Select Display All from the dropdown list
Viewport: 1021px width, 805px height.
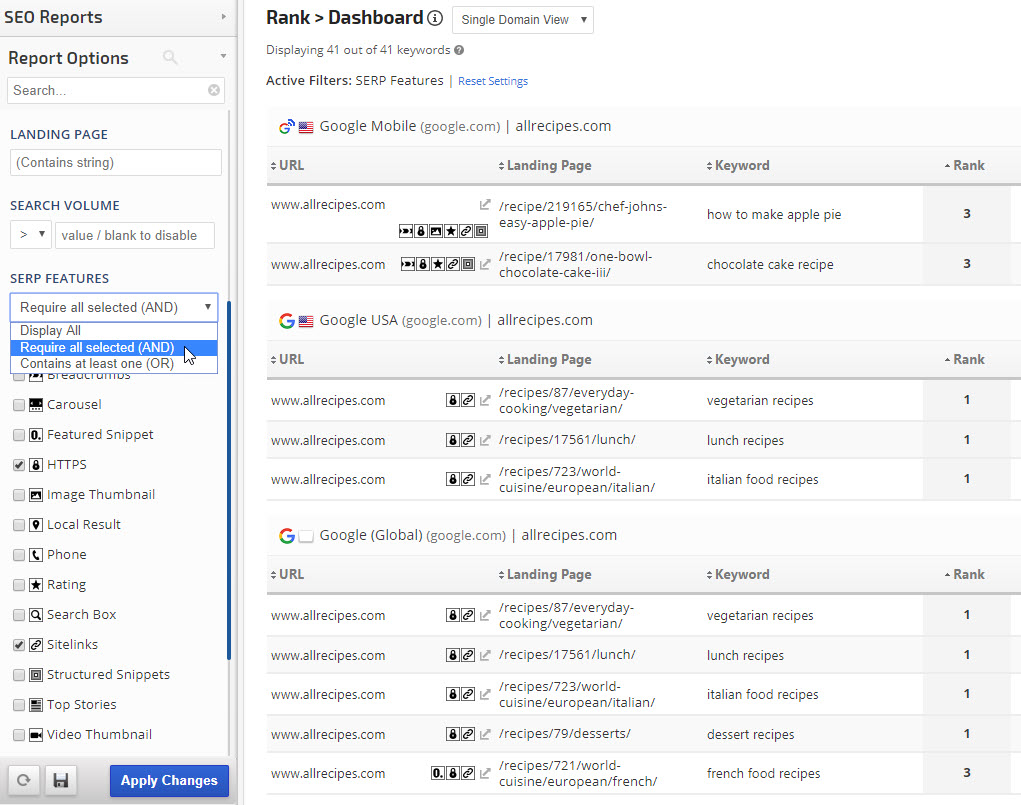tap(50, 331)
